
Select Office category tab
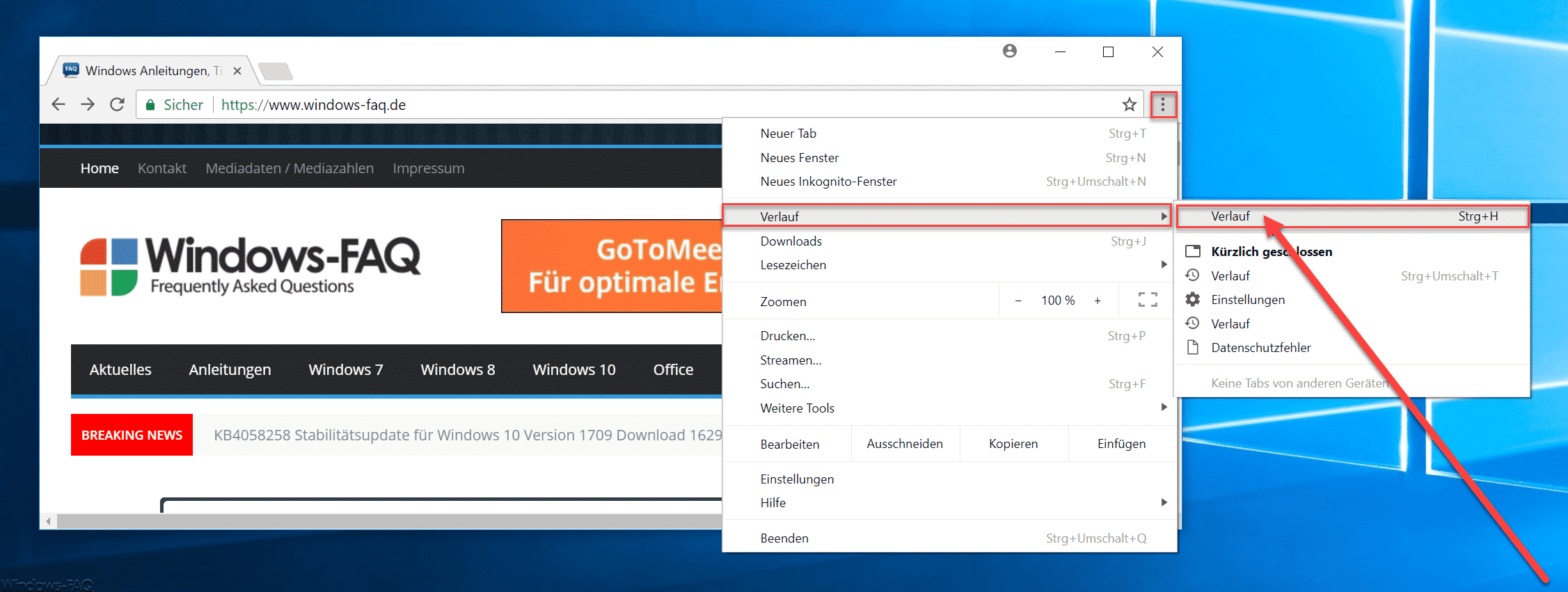pos(673,369)
